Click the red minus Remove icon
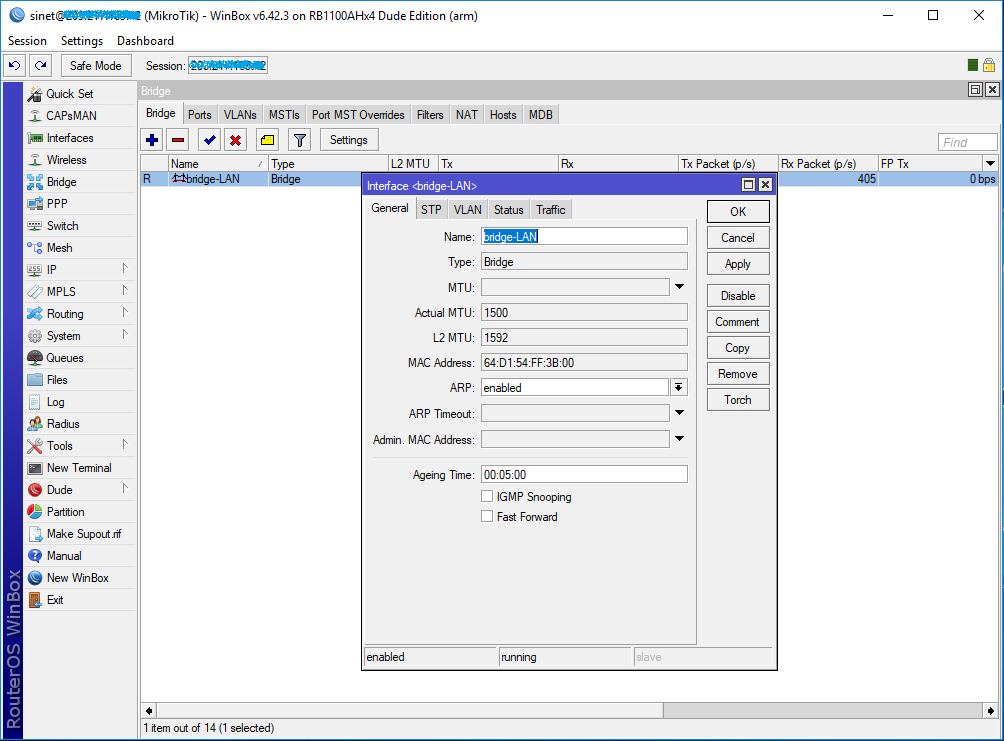The width and height of the screenshot is (1004, 741). point(178,140)
